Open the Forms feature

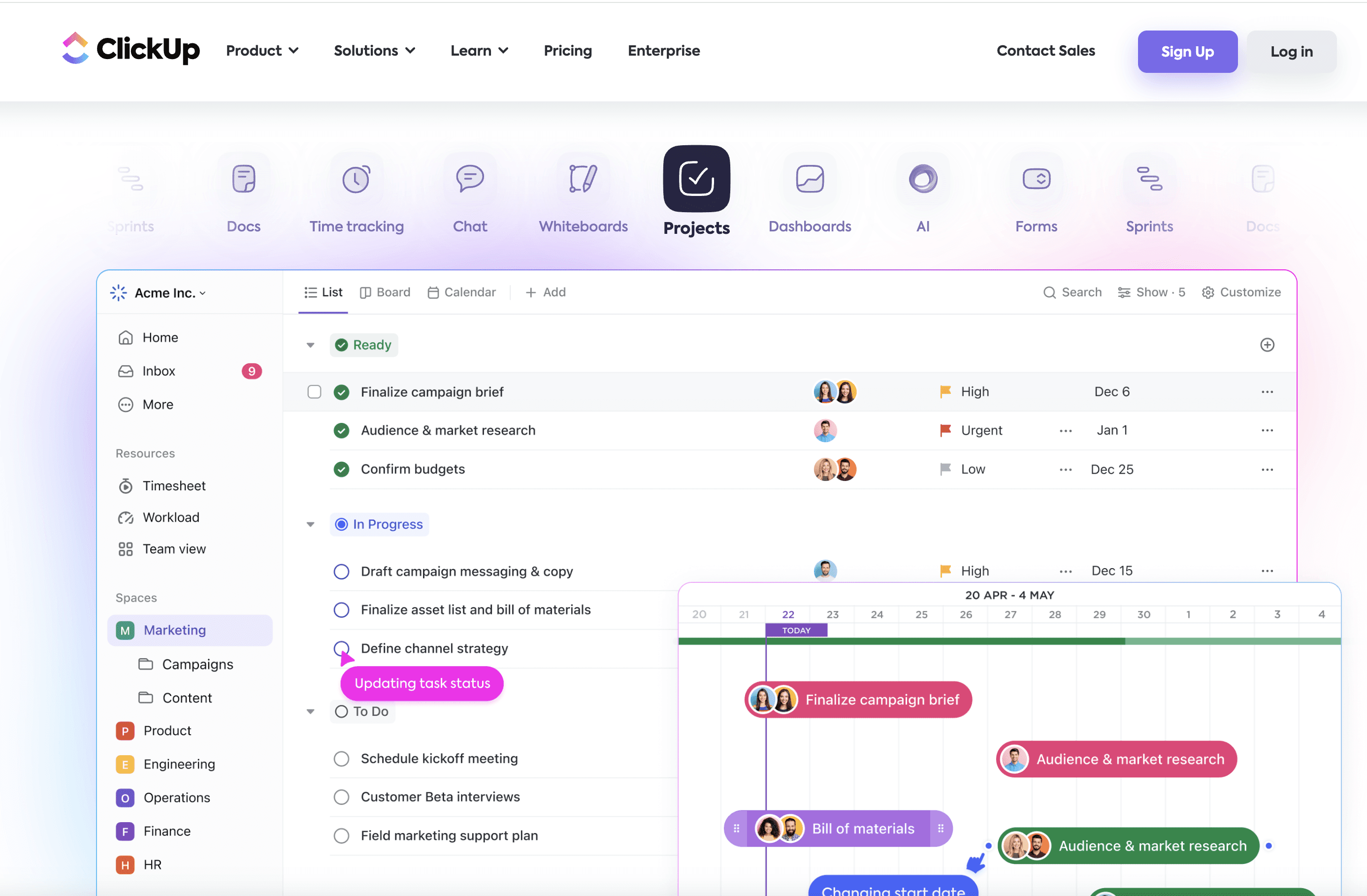point(1036,179)
